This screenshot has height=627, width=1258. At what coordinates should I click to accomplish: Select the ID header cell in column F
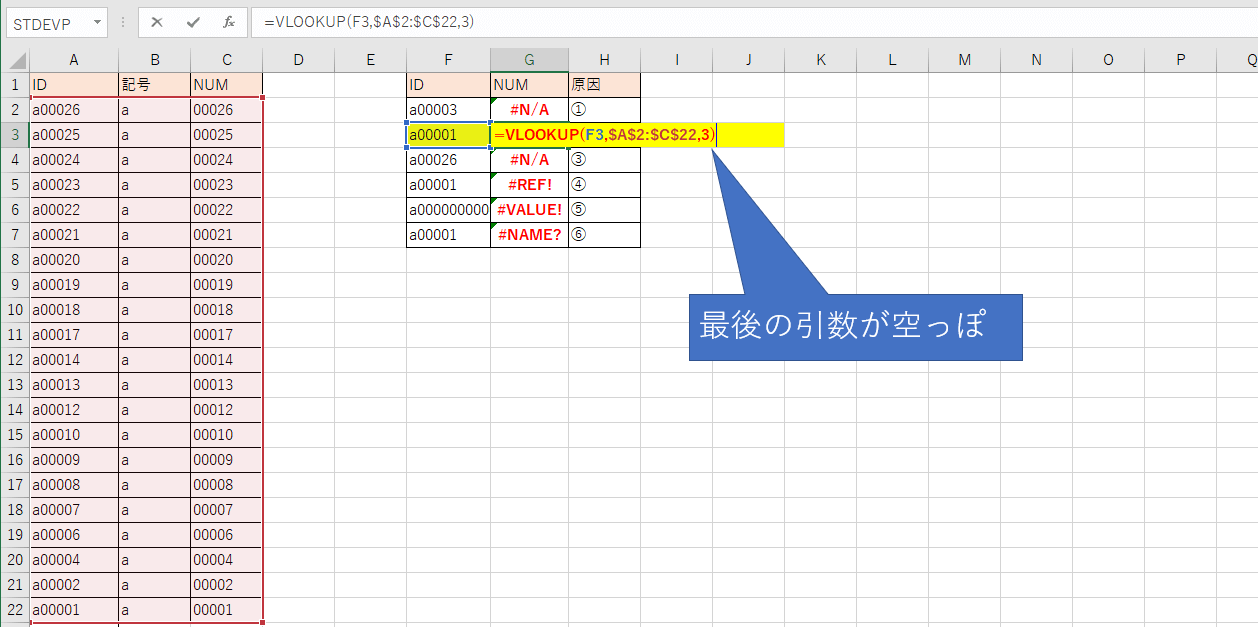tap(448, 84)
